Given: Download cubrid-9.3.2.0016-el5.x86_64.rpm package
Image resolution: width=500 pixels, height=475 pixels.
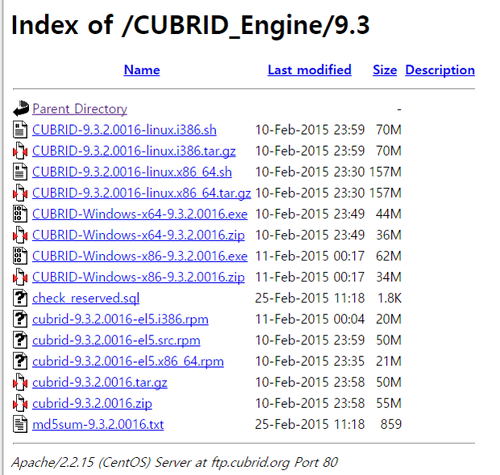Looking at the screenshot, I should click(x=128, y=361).
